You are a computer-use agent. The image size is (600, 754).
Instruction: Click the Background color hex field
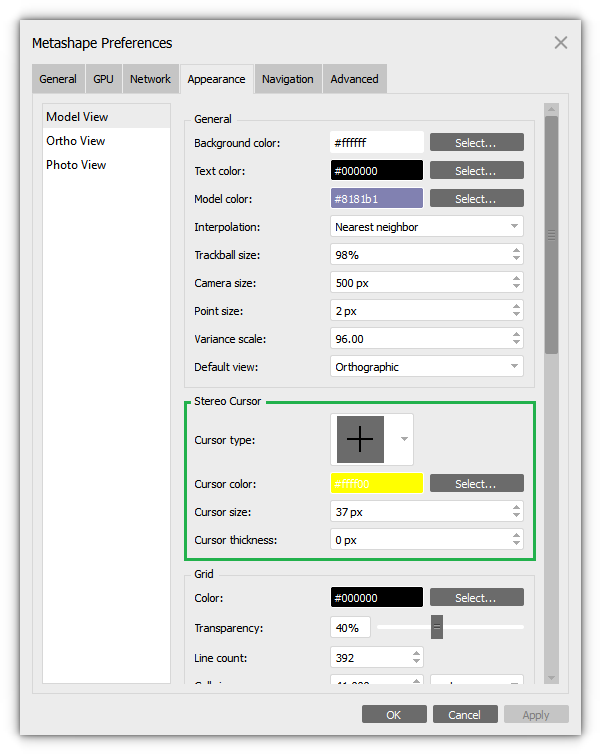point(377,143)
